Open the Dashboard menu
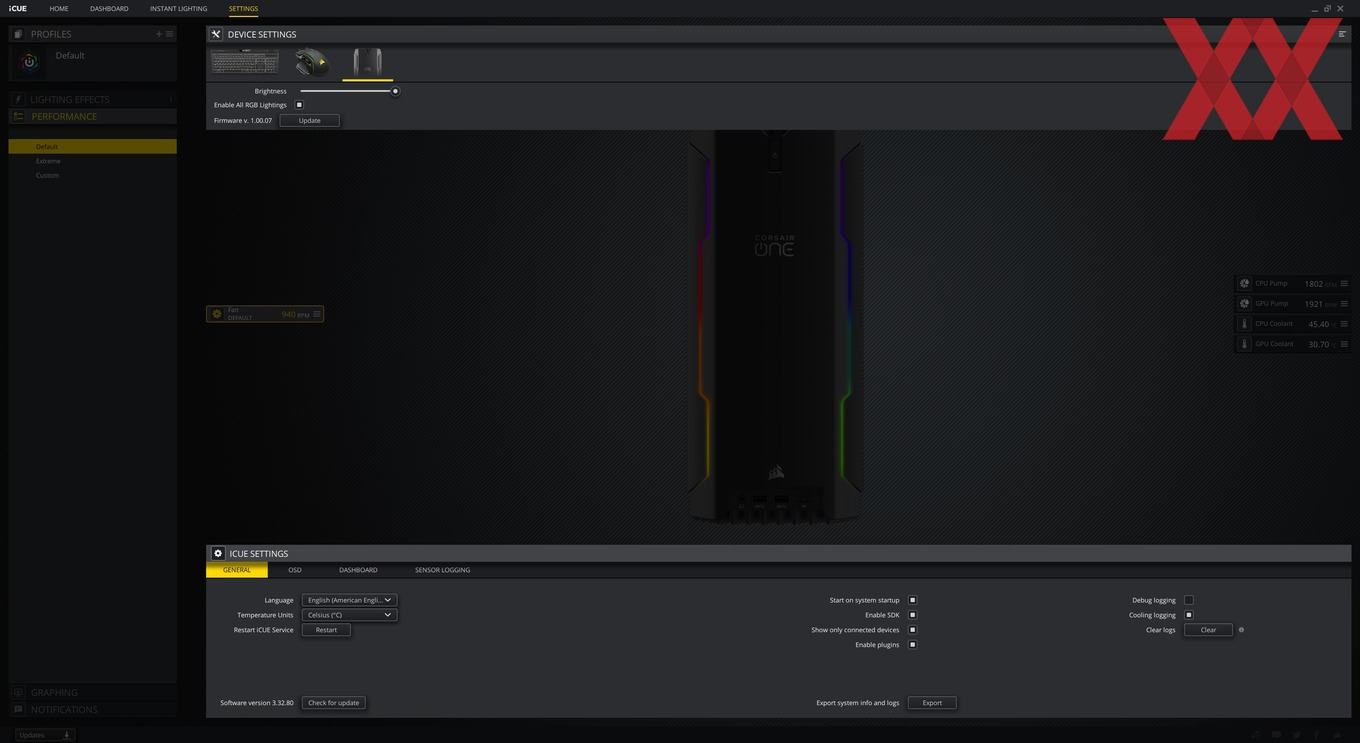The width and height of the screenshot is (1360, 743). (109, 9)
